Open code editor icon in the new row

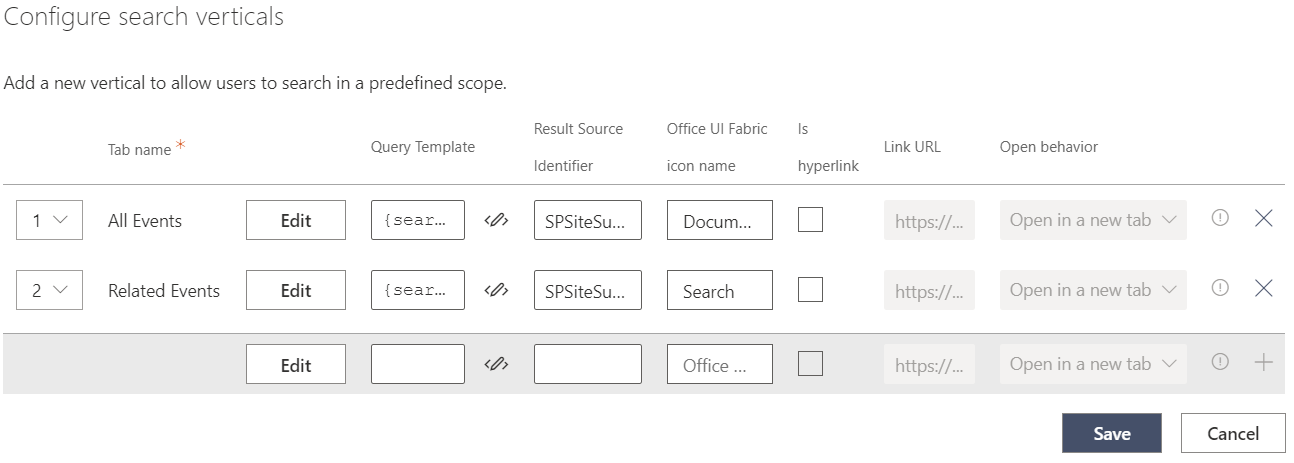[496, 365]
